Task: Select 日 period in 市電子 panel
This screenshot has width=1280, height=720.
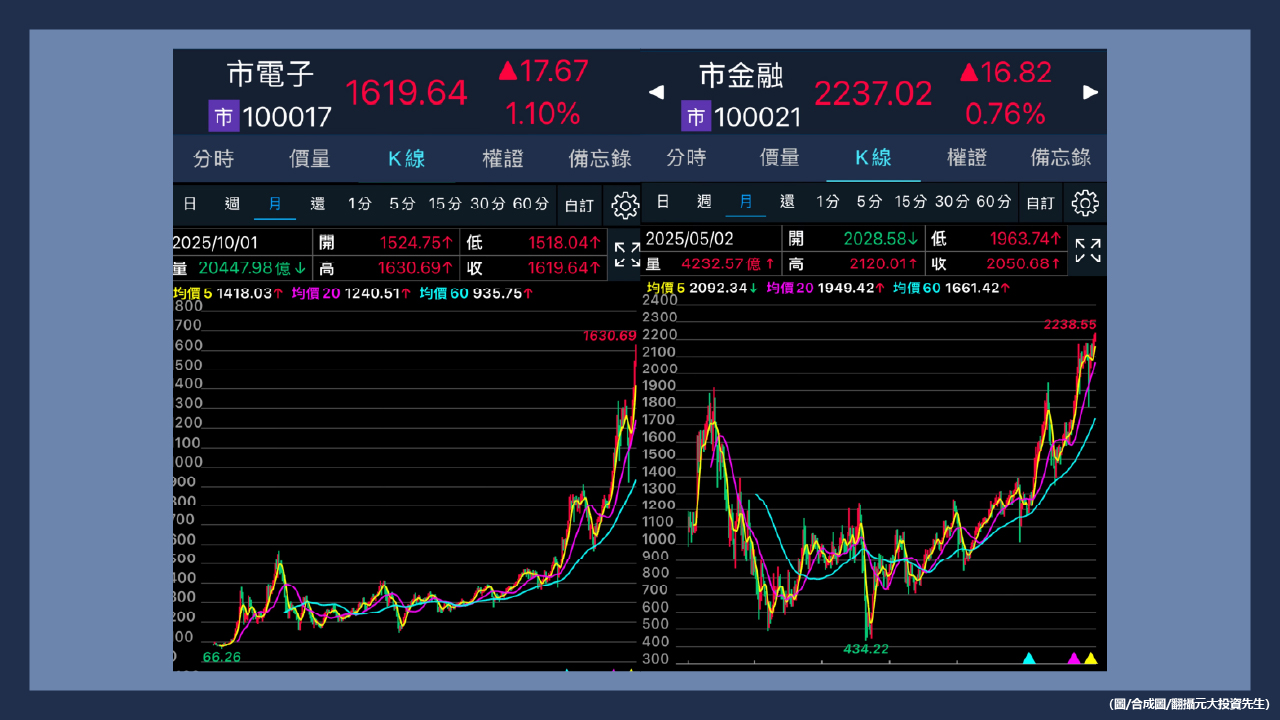Action: click(x=189, y=204)
